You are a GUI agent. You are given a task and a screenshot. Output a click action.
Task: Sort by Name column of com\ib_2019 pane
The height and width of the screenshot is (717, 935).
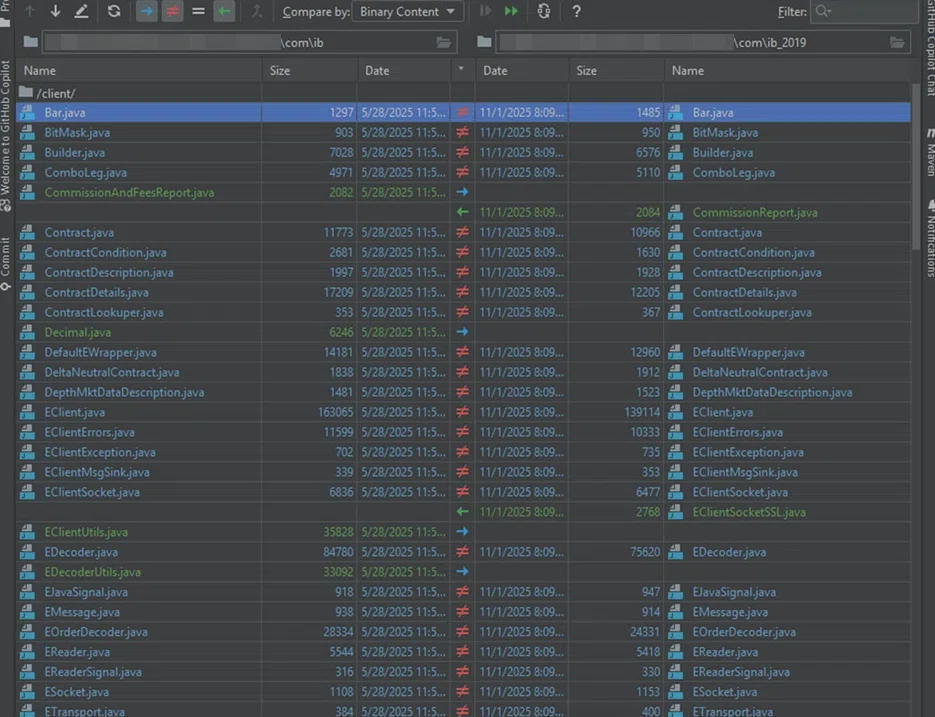[787, 70]
